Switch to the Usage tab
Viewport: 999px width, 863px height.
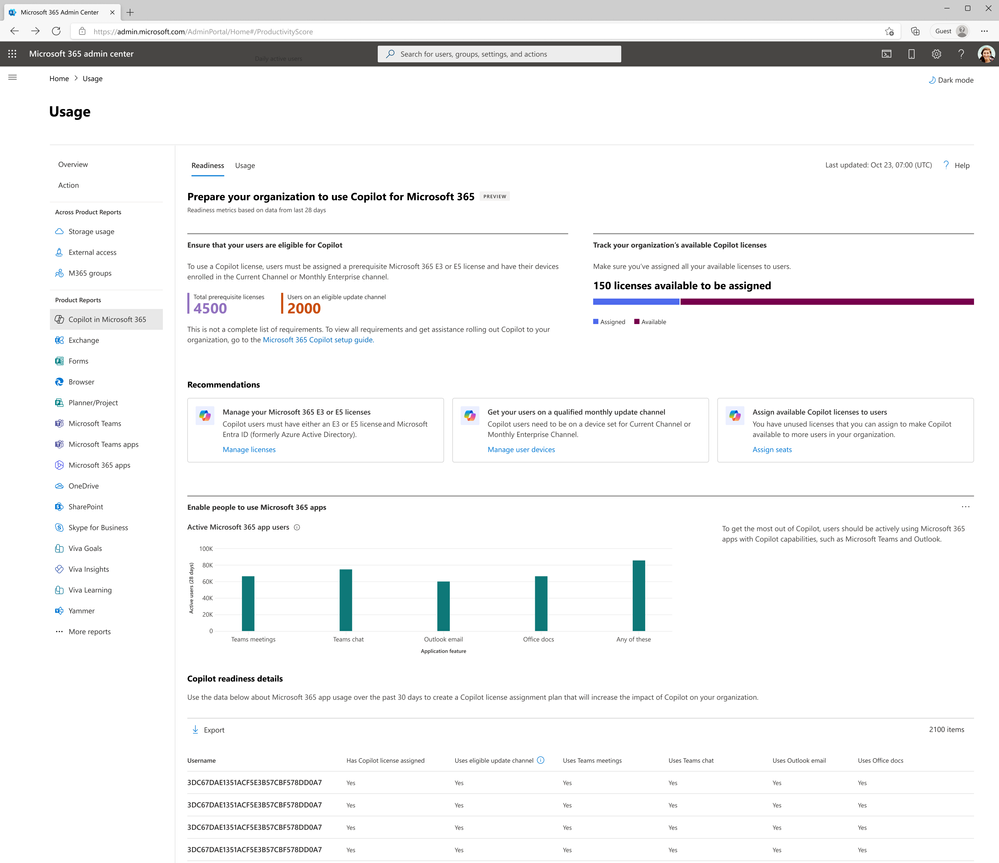pos(245,166)
